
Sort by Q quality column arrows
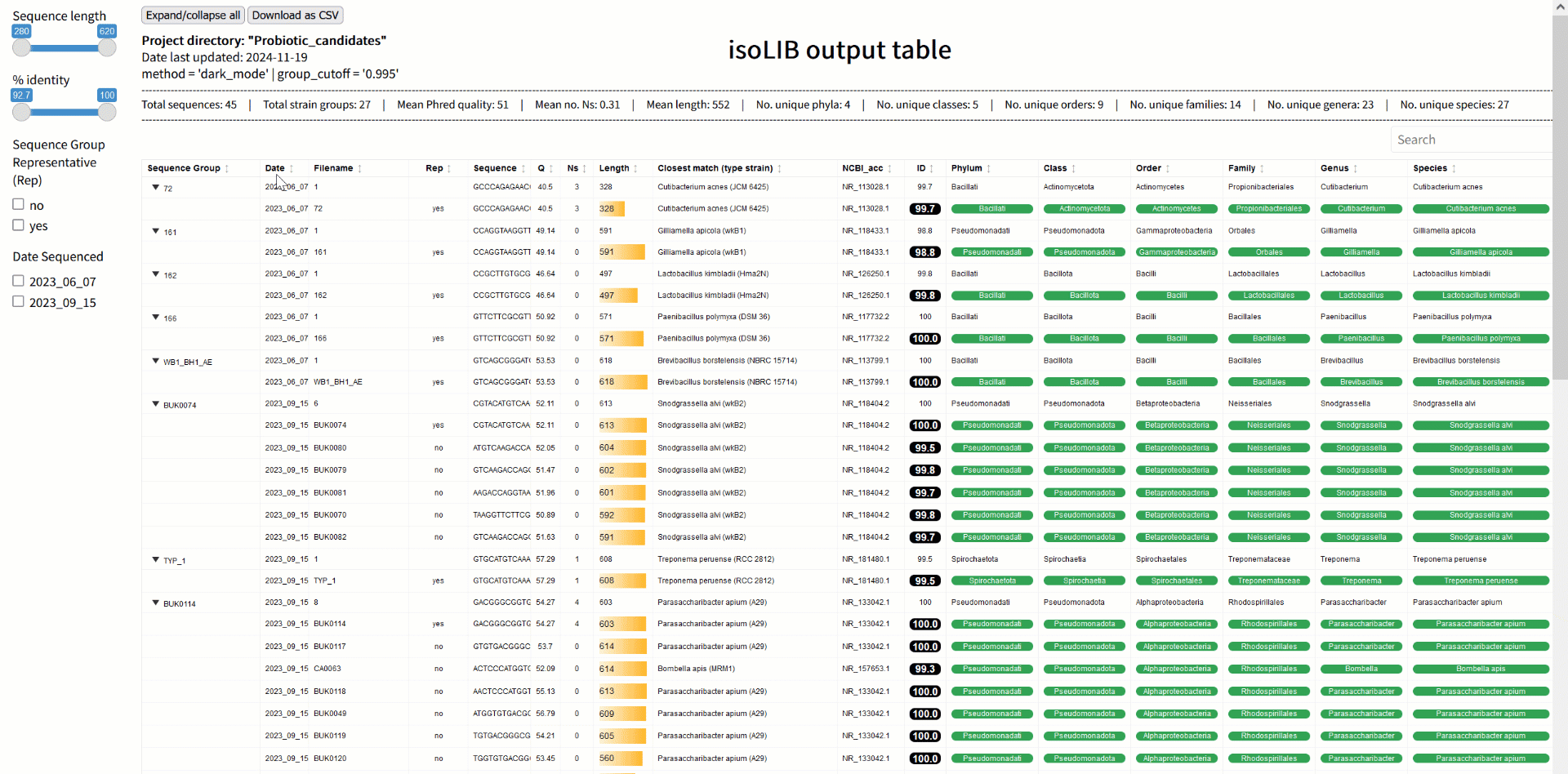[x=551, y=169]
